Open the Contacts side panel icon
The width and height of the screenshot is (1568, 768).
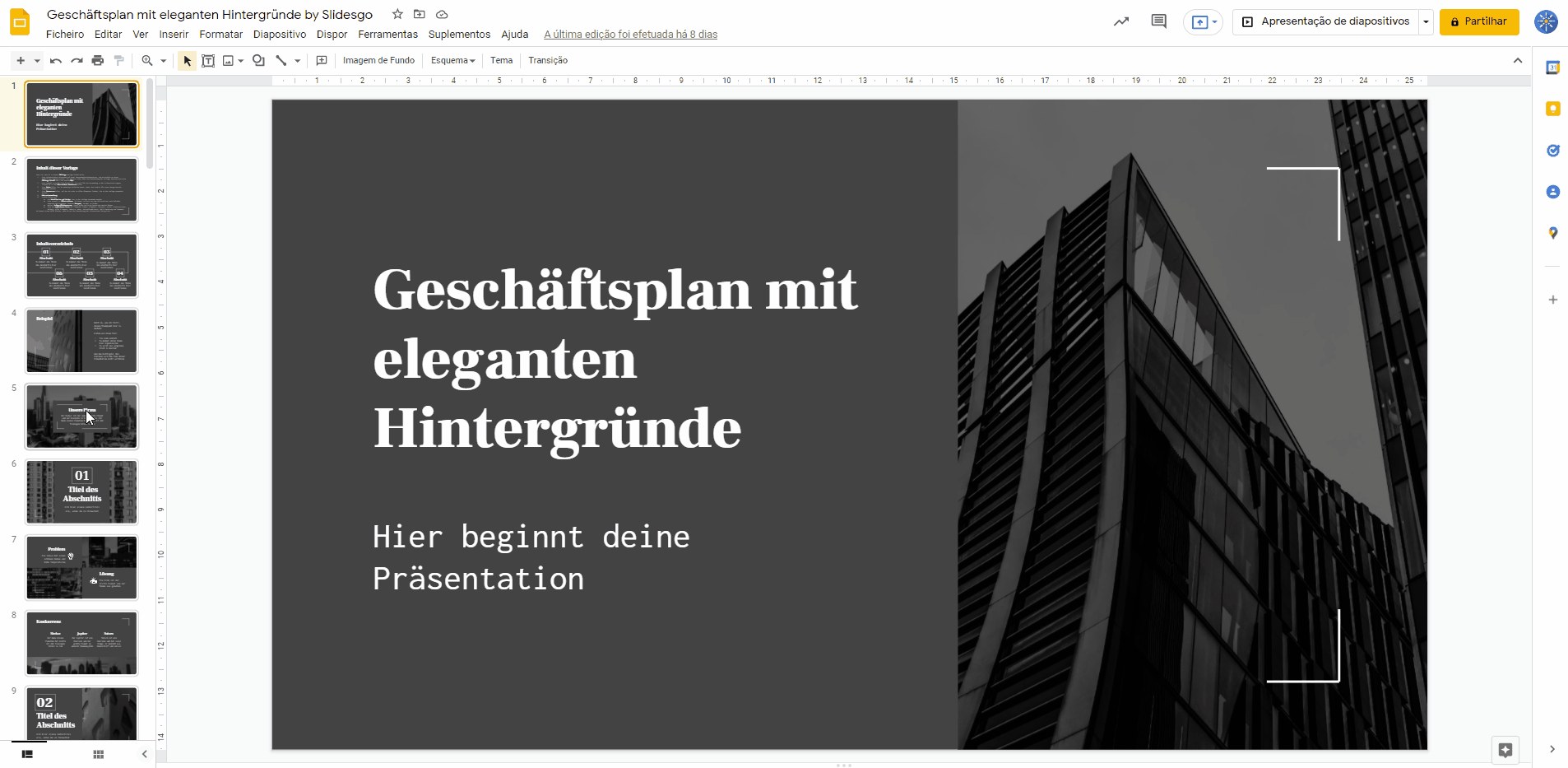click(1552, 192)
